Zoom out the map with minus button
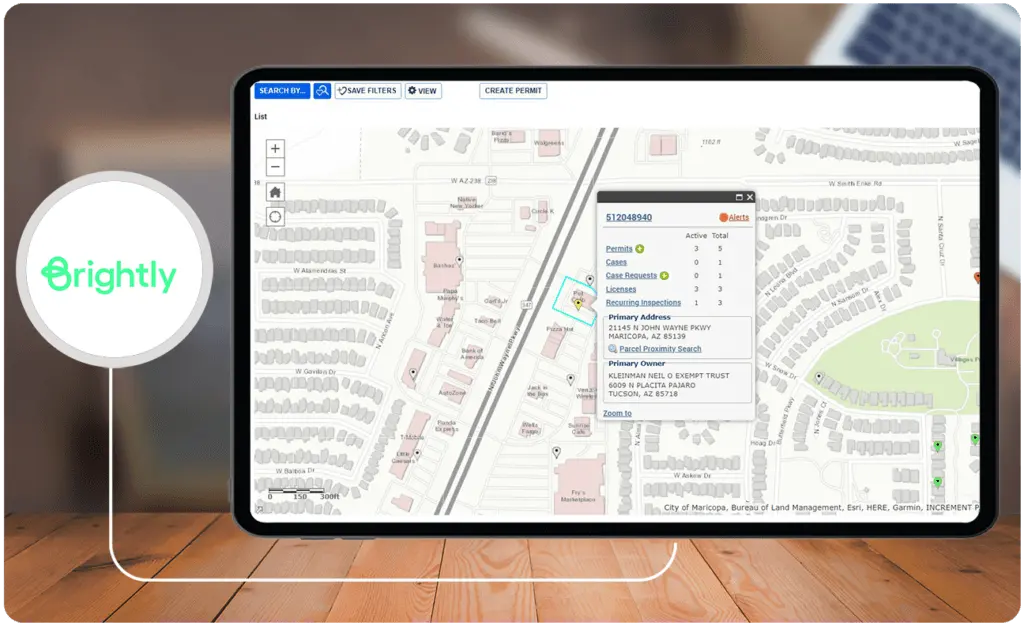 coord(276,167)
